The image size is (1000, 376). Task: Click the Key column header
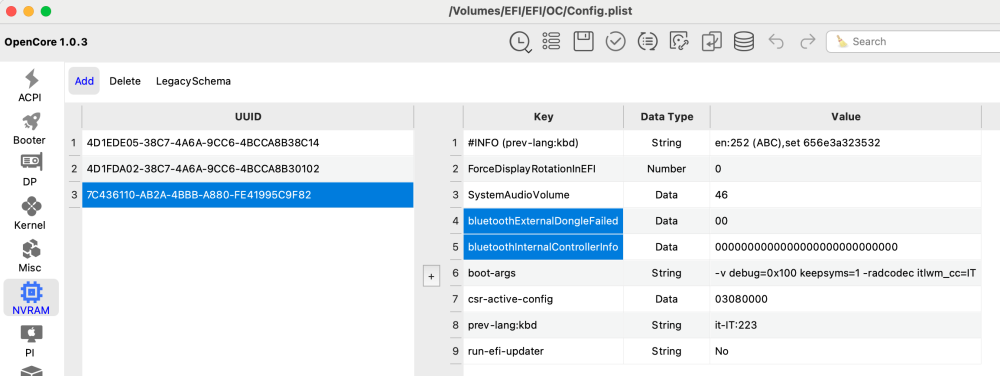(x=543, y=117)
